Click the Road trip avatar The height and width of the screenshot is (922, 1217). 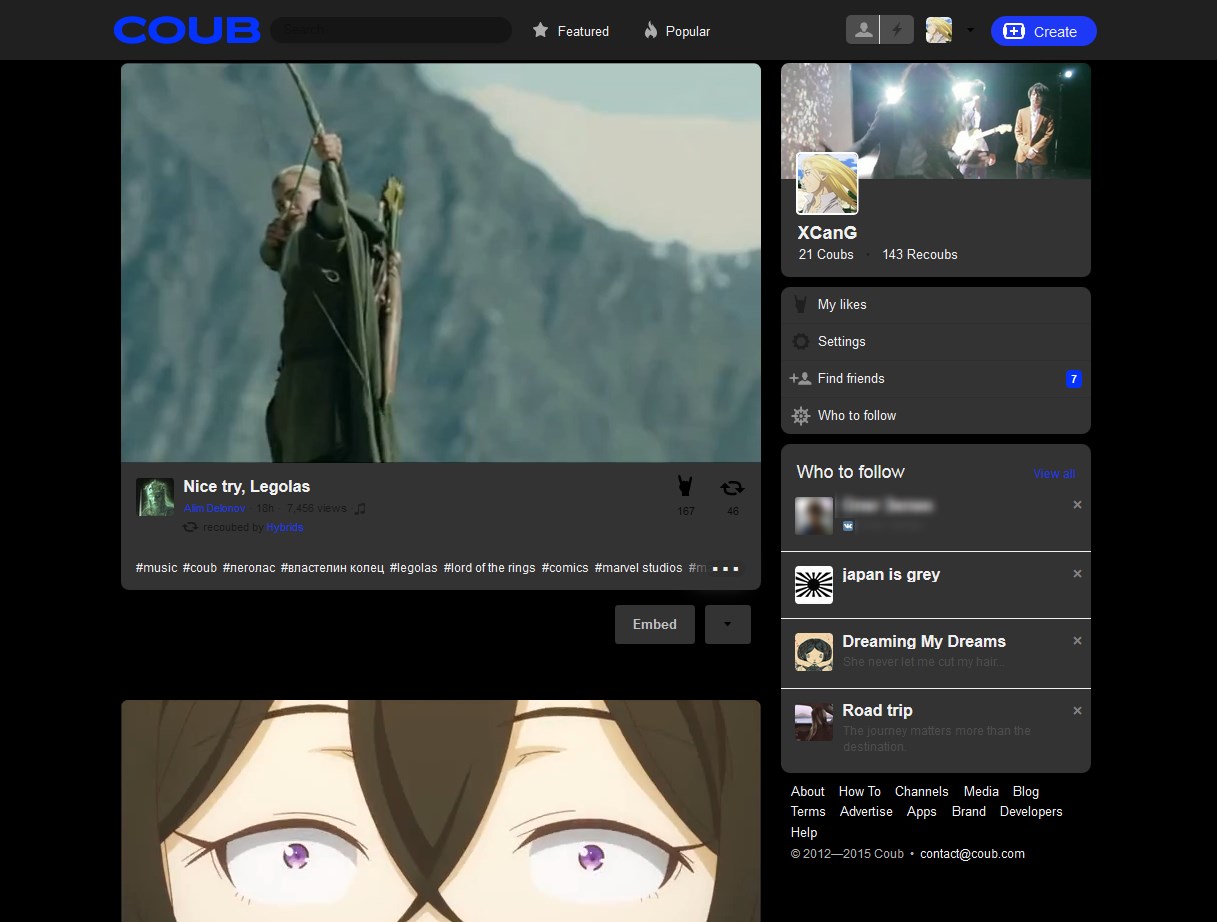tap(814, 722)
